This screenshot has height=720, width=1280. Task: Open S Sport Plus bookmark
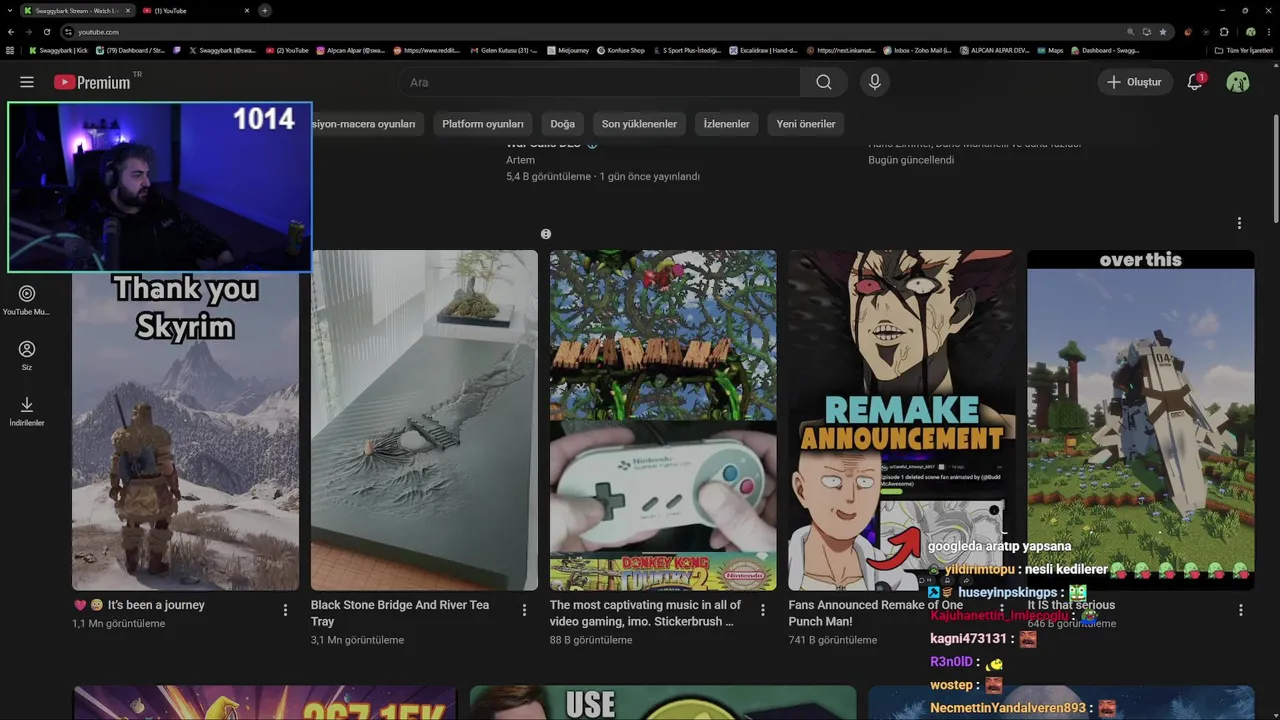click(686, 50)
